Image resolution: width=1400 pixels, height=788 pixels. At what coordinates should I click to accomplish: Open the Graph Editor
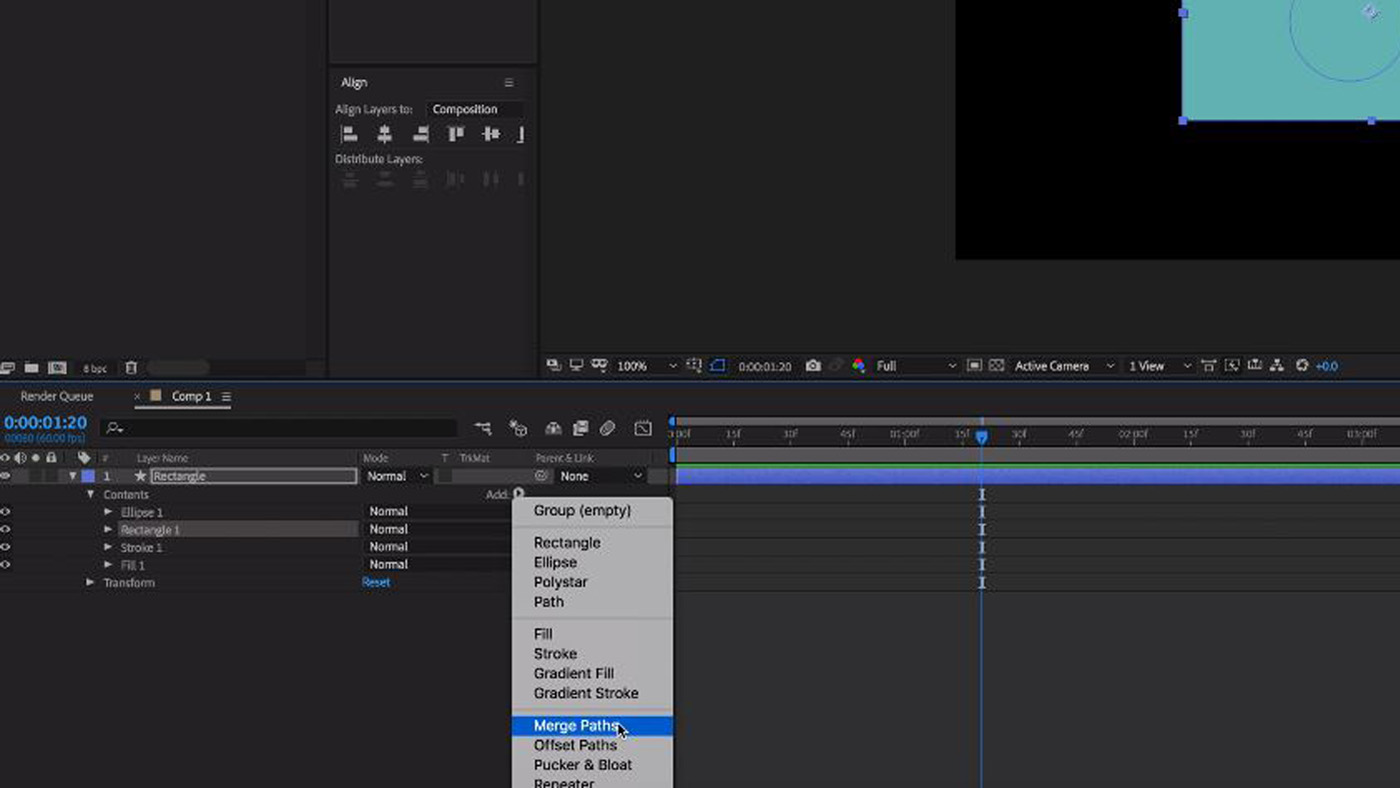pyautogui.click(x=642, y=428)
